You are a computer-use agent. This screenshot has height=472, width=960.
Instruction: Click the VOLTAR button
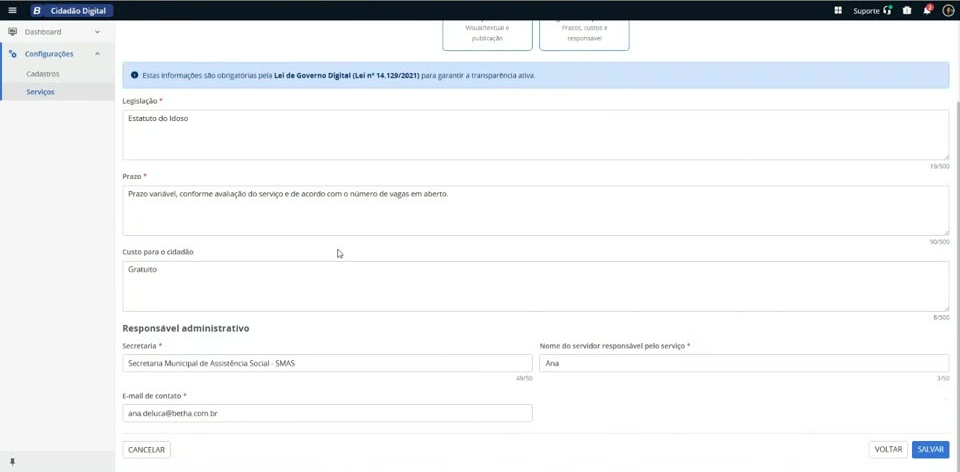pyautogui.click(x=888, y=449)
